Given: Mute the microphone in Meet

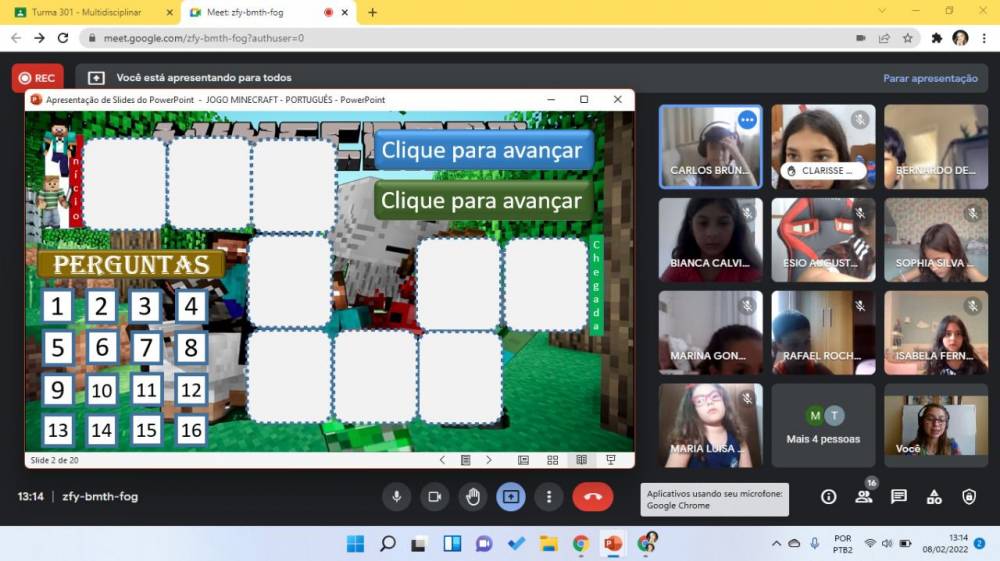Looking at the screenshot, I should 397,496.
